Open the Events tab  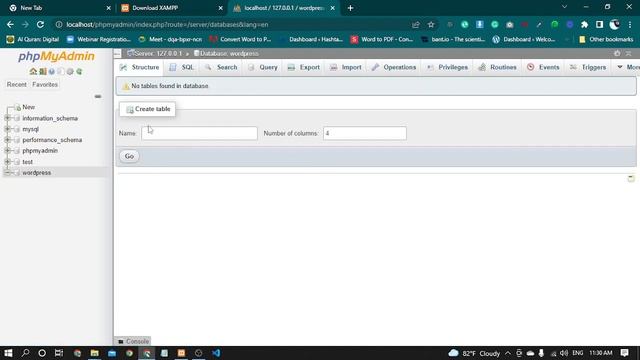point(543,67)
